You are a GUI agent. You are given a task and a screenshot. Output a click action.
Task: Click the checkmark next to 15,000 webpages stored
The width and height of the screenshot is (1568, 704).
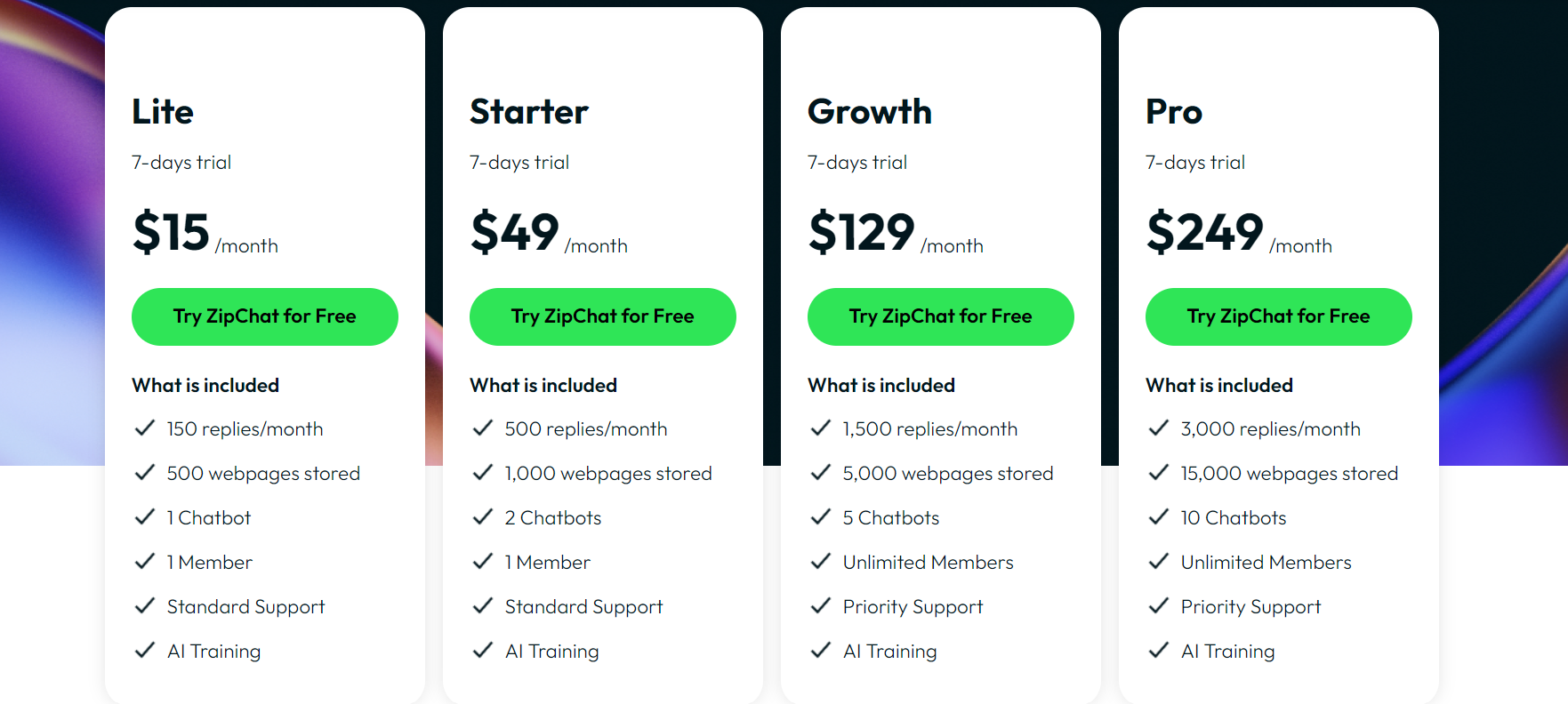[x=1159, y=472]
